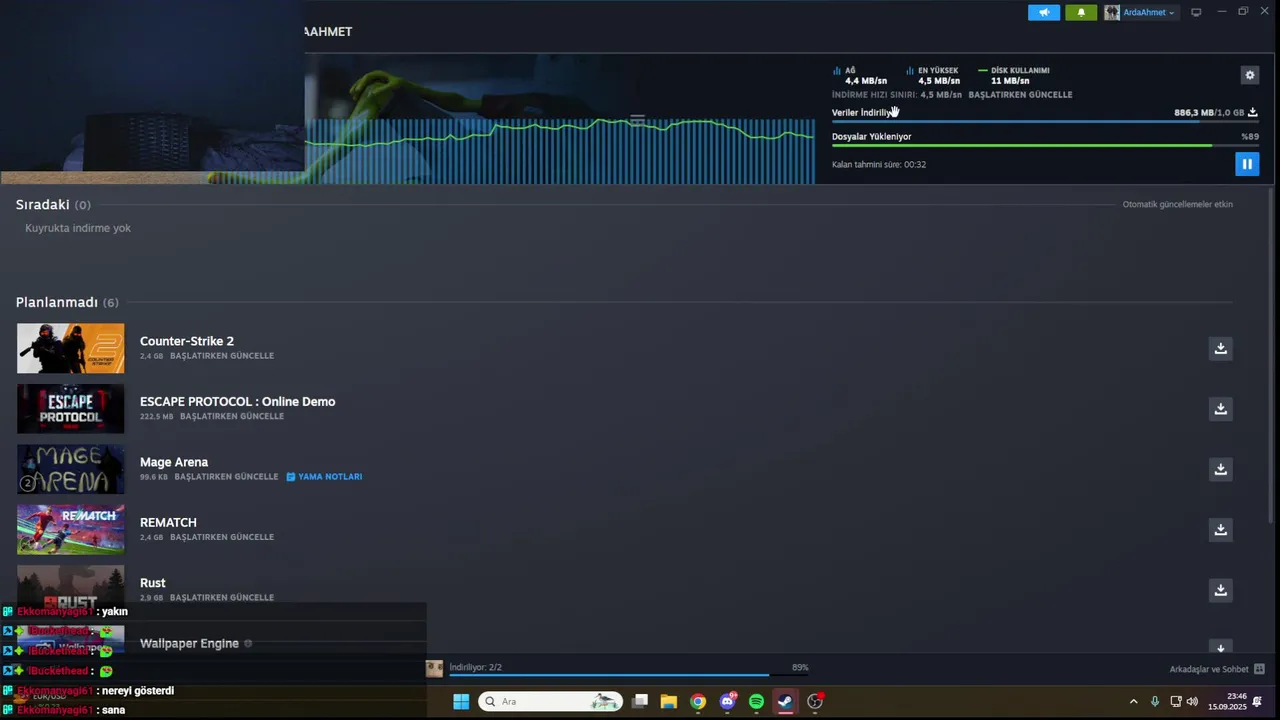This screenshot has height=720, width=1280.
Task: Click the ArdaAhmet profile avatar
Action: pyautogui.click(x=1112, y=13)
